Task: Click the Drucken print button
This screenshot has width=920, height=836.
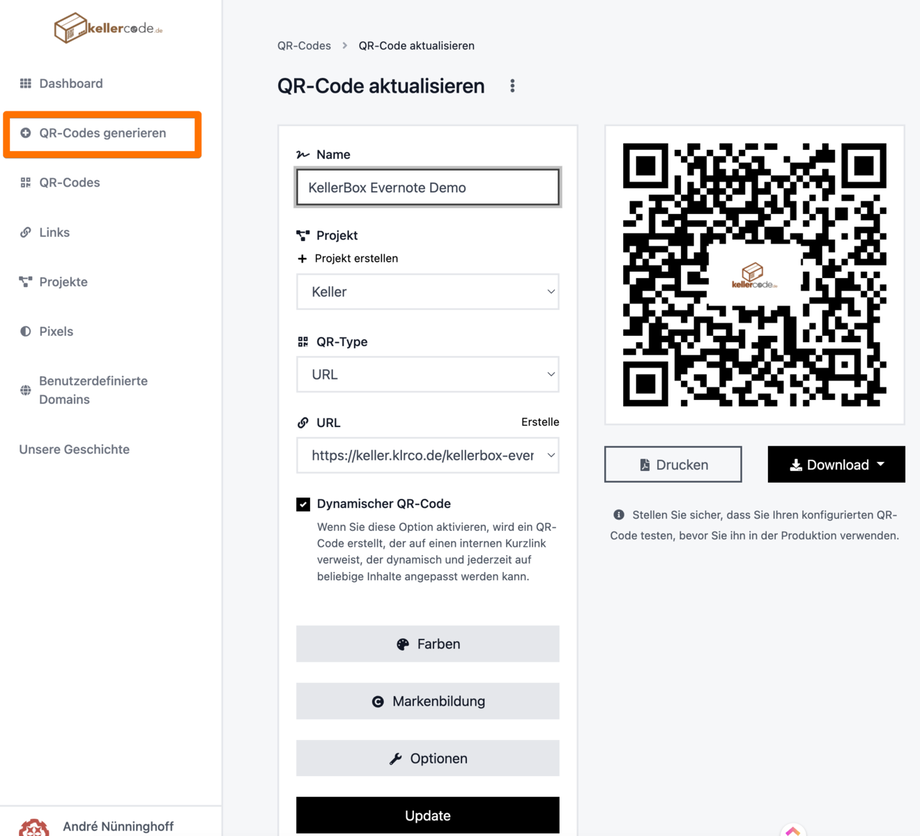Action: coord(673,465)
